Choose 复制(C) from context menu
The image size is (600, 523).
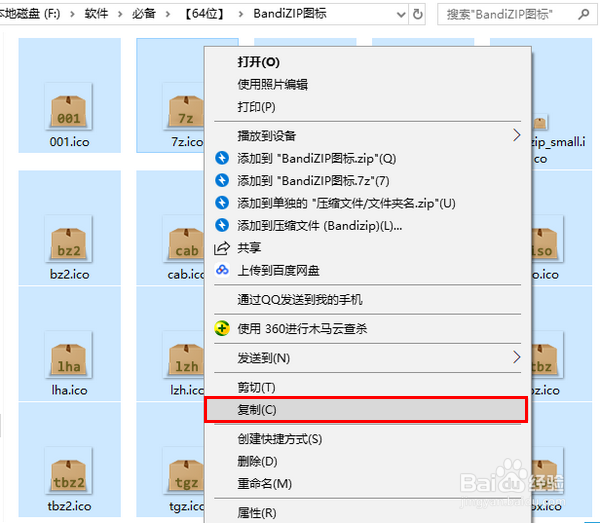point(367,410)
